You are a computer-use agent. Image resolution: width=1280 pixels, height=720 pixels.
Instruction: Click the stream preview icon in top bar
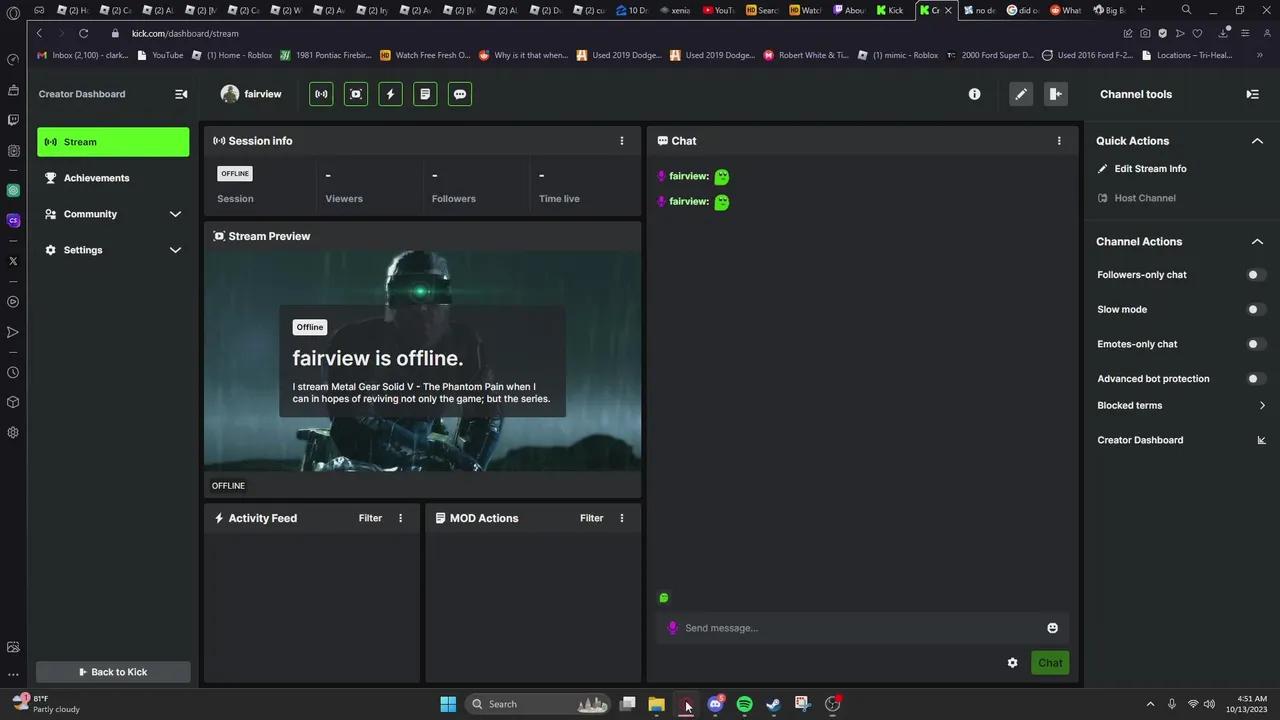pos(356,94)
